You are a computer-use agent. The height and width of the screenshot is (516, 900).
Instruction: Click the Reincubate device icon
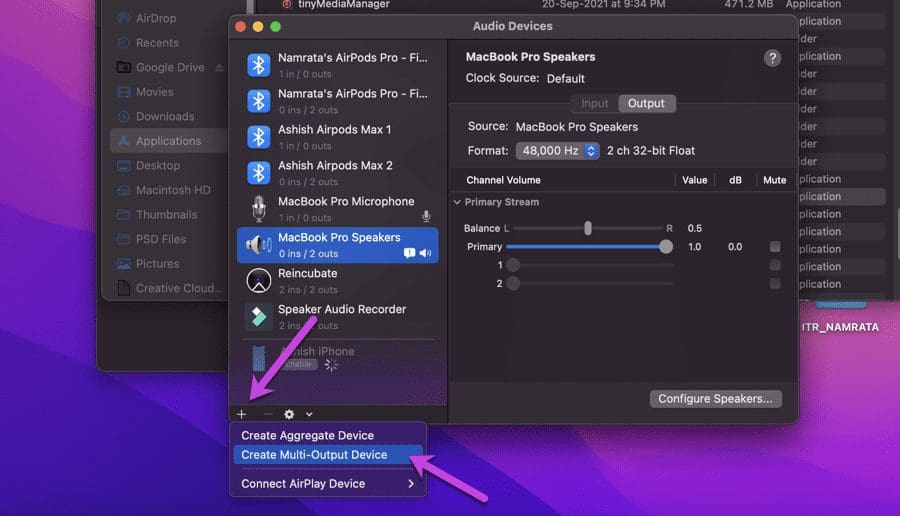(x=259, y=281)
